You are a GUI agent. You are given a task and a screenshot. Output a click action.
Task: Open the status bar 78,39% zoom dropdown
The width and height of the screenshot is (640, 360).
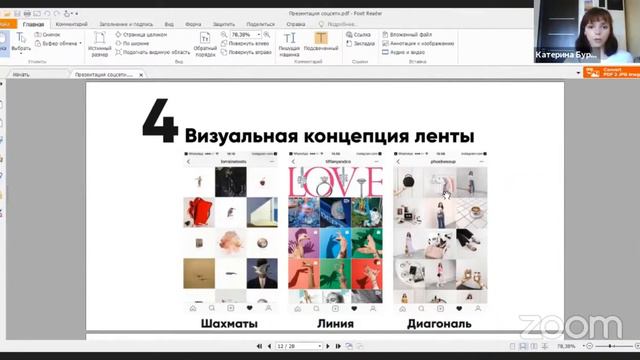(x=584, y=346)
